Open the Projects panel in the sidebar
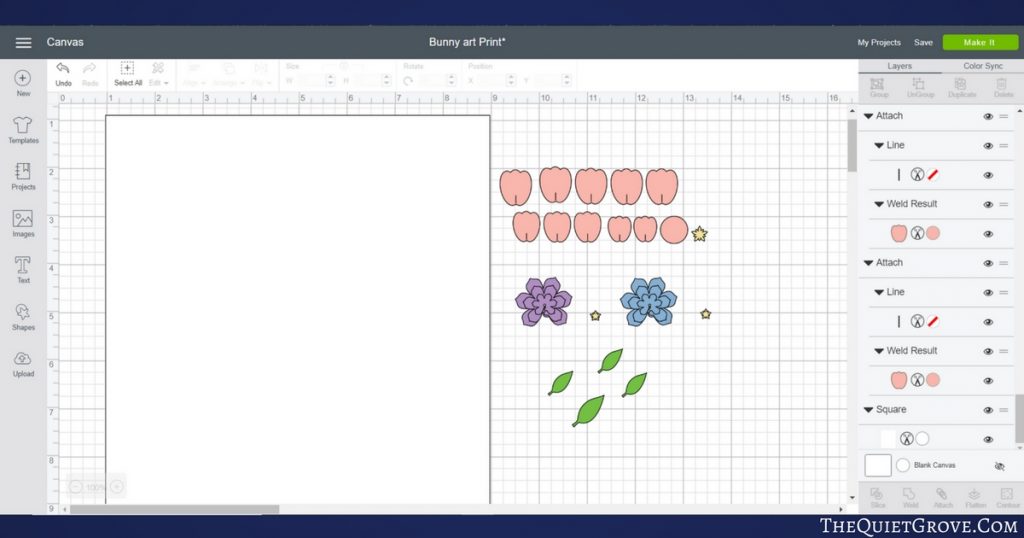1024x538 pixels. 23,176
